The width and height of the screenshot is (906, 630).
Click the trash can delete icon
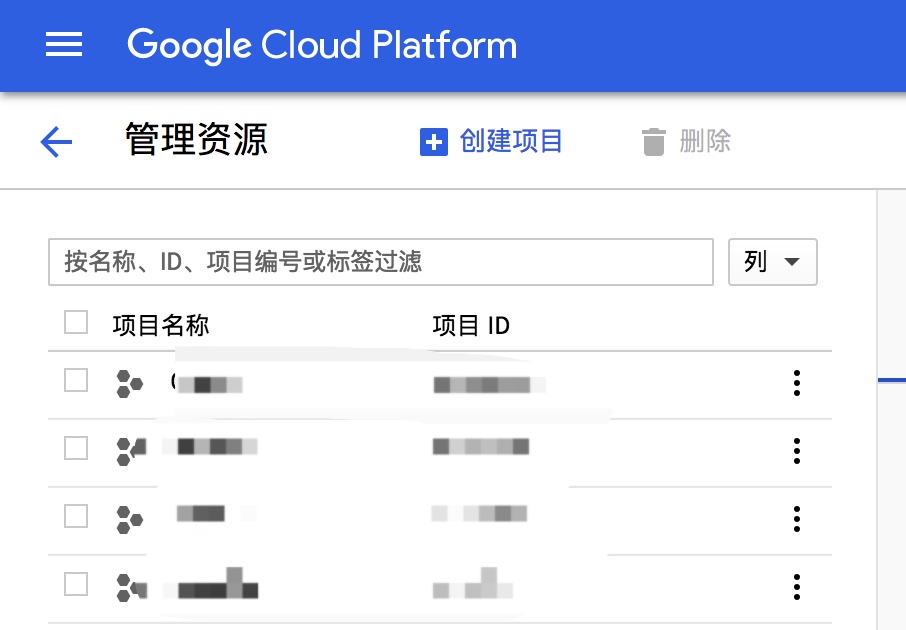pos(653,142)
